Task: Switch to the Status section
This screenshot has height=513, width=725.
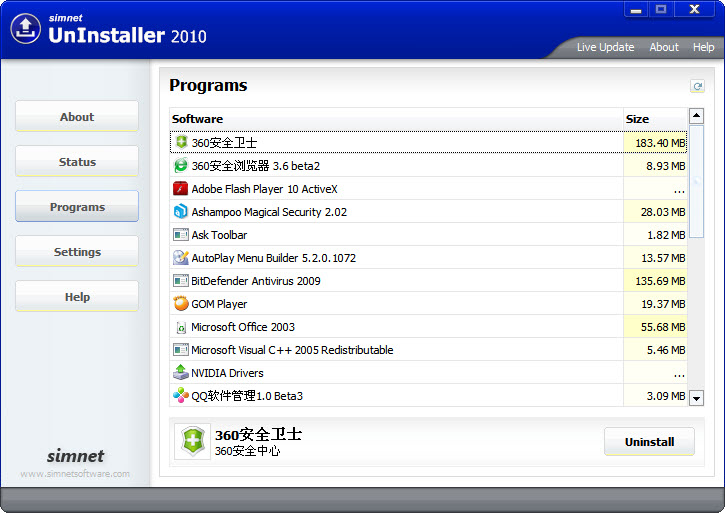Action: [x=77, y=162]
